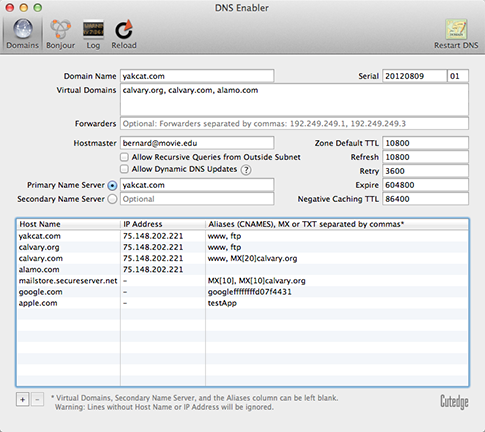The width and height of the screenshot is (485, 432).
Task: Click the Forwarders input field
Action: [294, 124]
